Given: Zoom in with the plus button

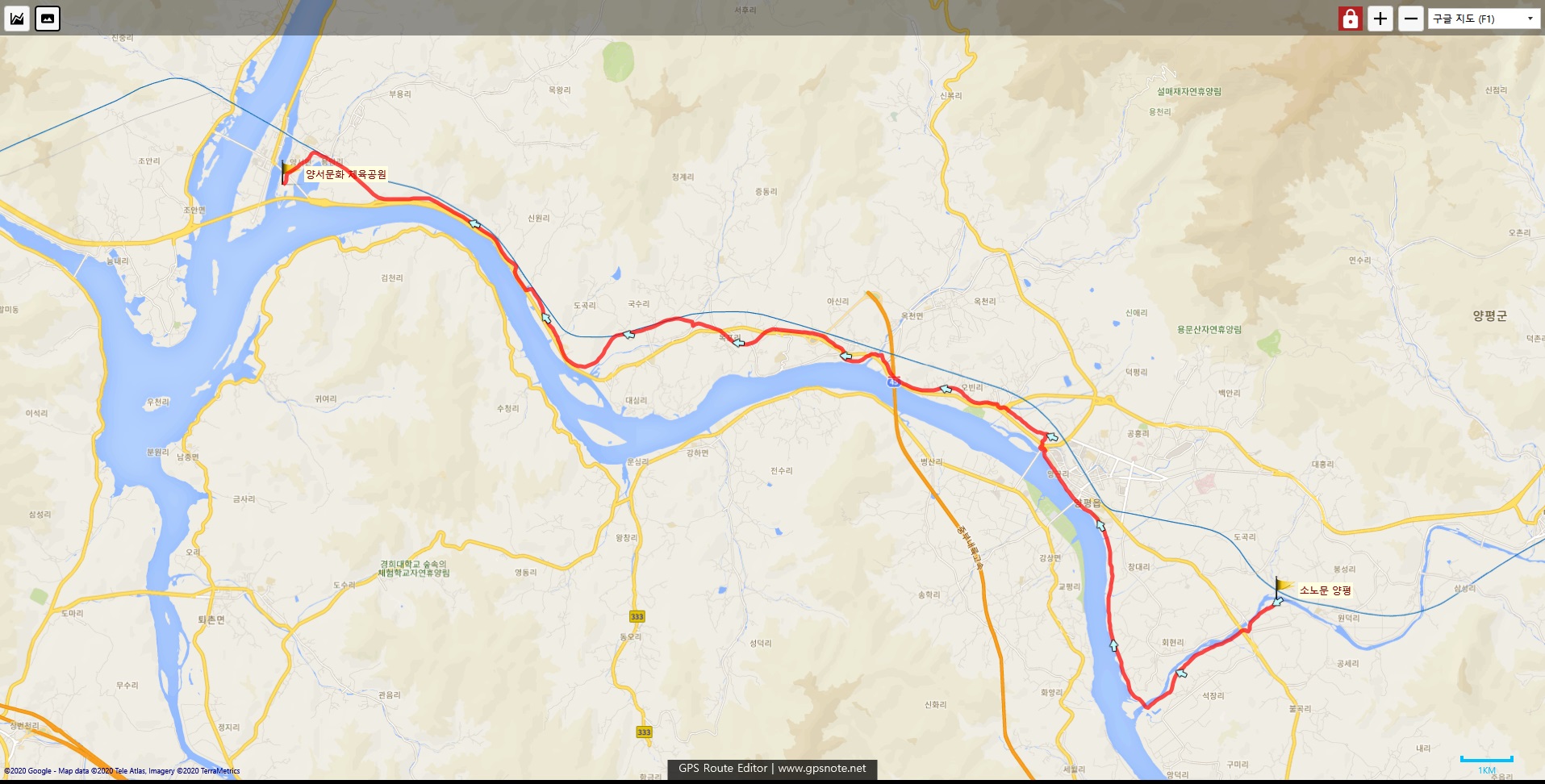Looking at the screenshot, I should coord(1380,19).
